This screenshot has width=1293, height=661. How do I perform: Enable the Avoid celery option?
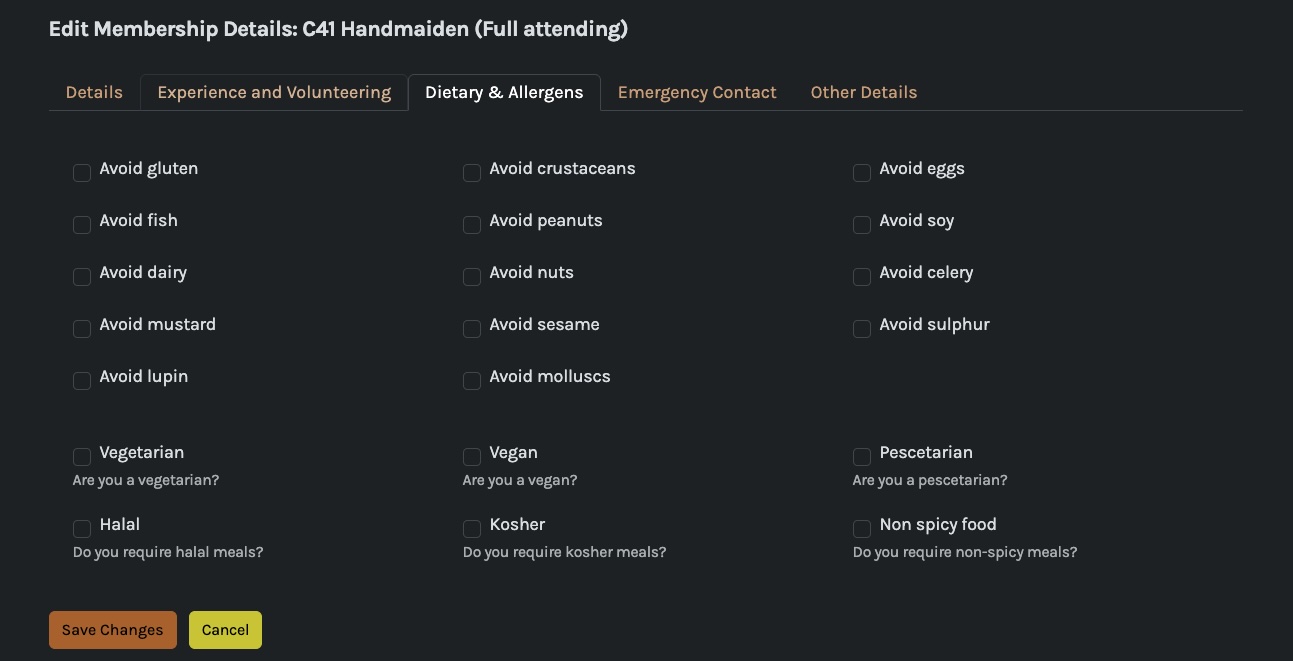(862, 277)
